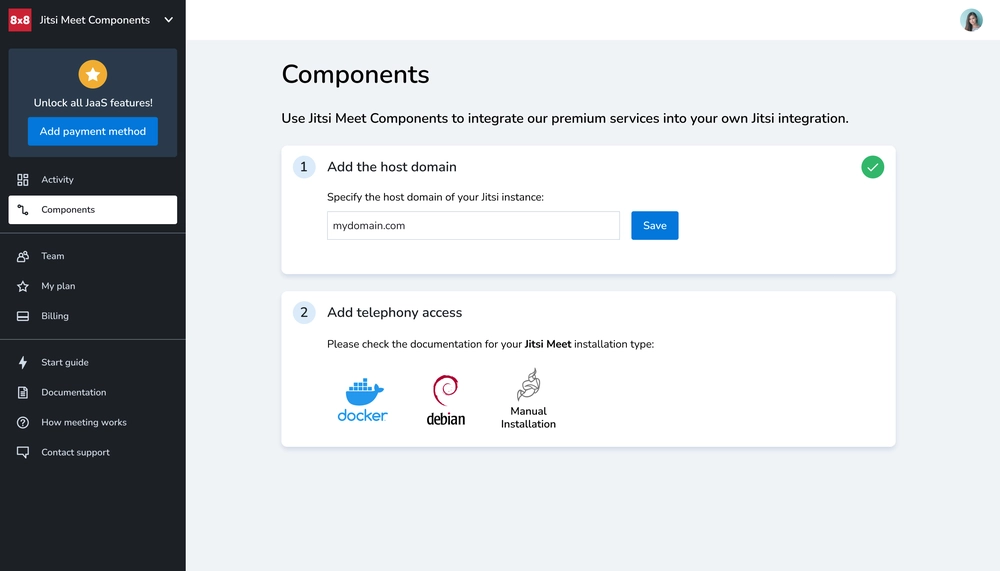Click the 8x8 logo icon
The image size is (1000, 571).
20,20
